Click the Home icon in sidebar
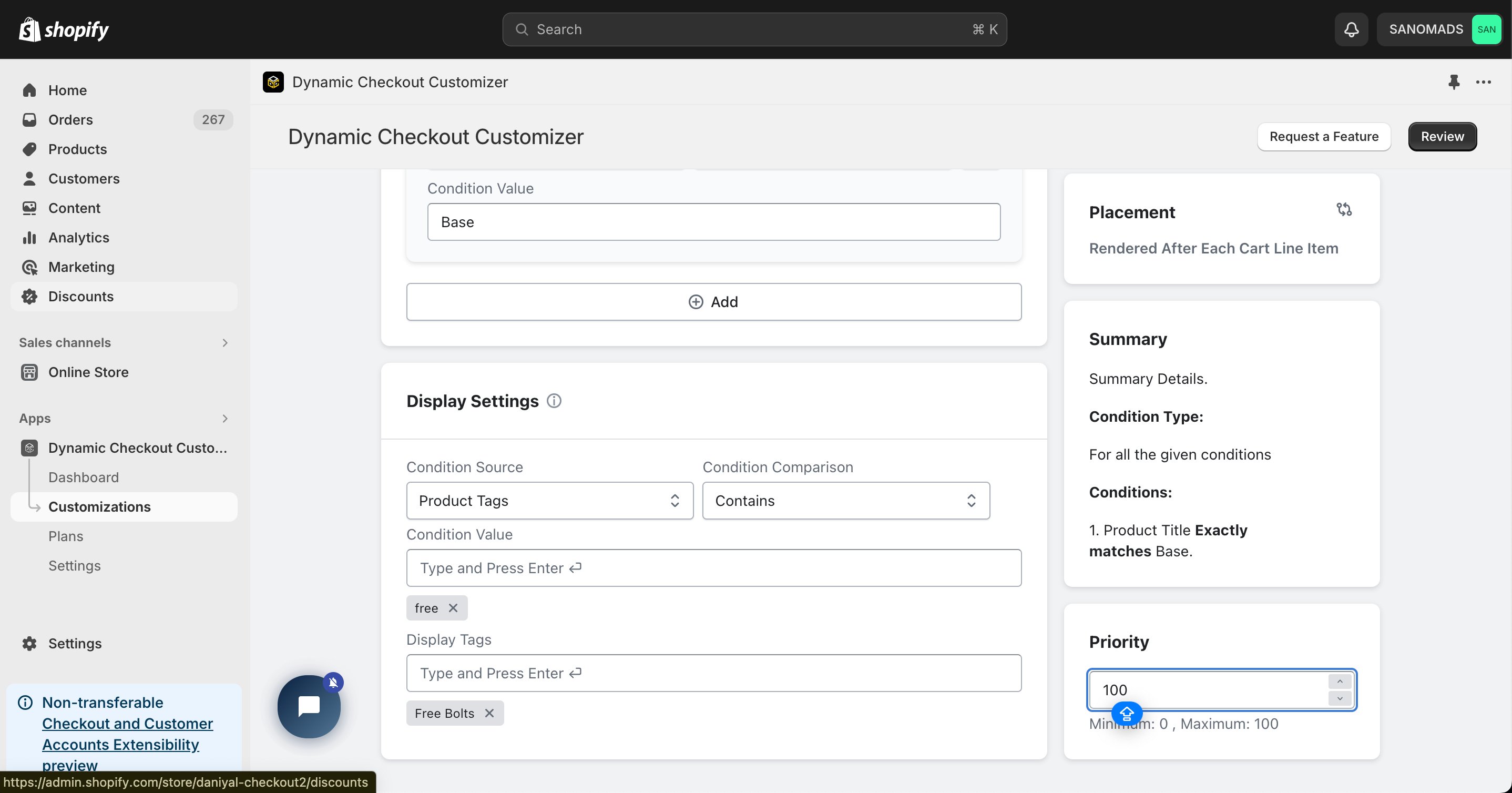Image resolution: width=1512 pixels, height=793 pixels. (x=29, y=90)
